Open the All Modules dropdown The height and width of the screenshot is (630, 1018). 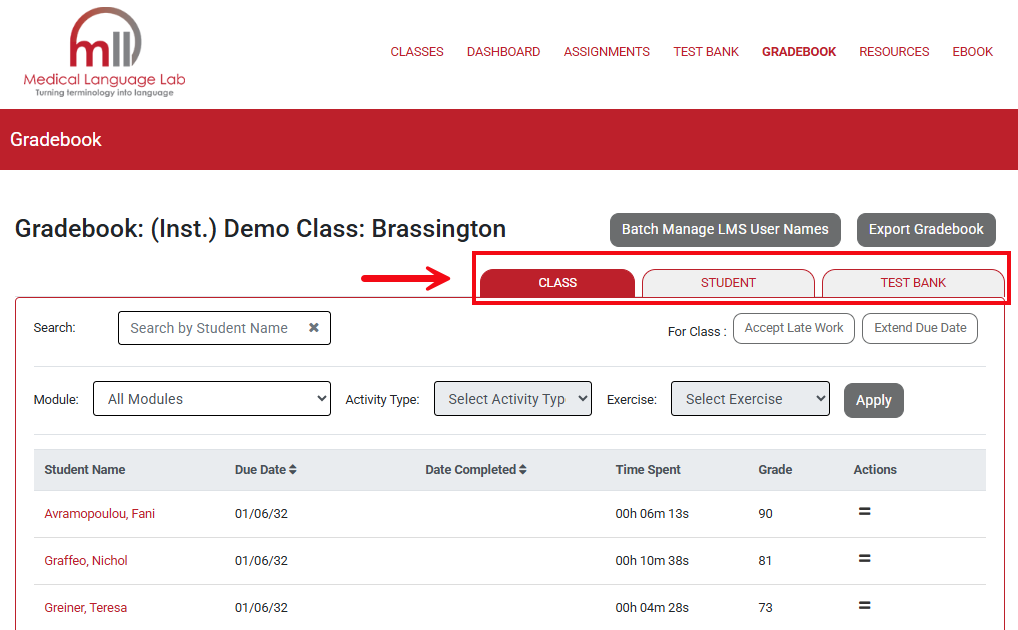coord(211,398)
